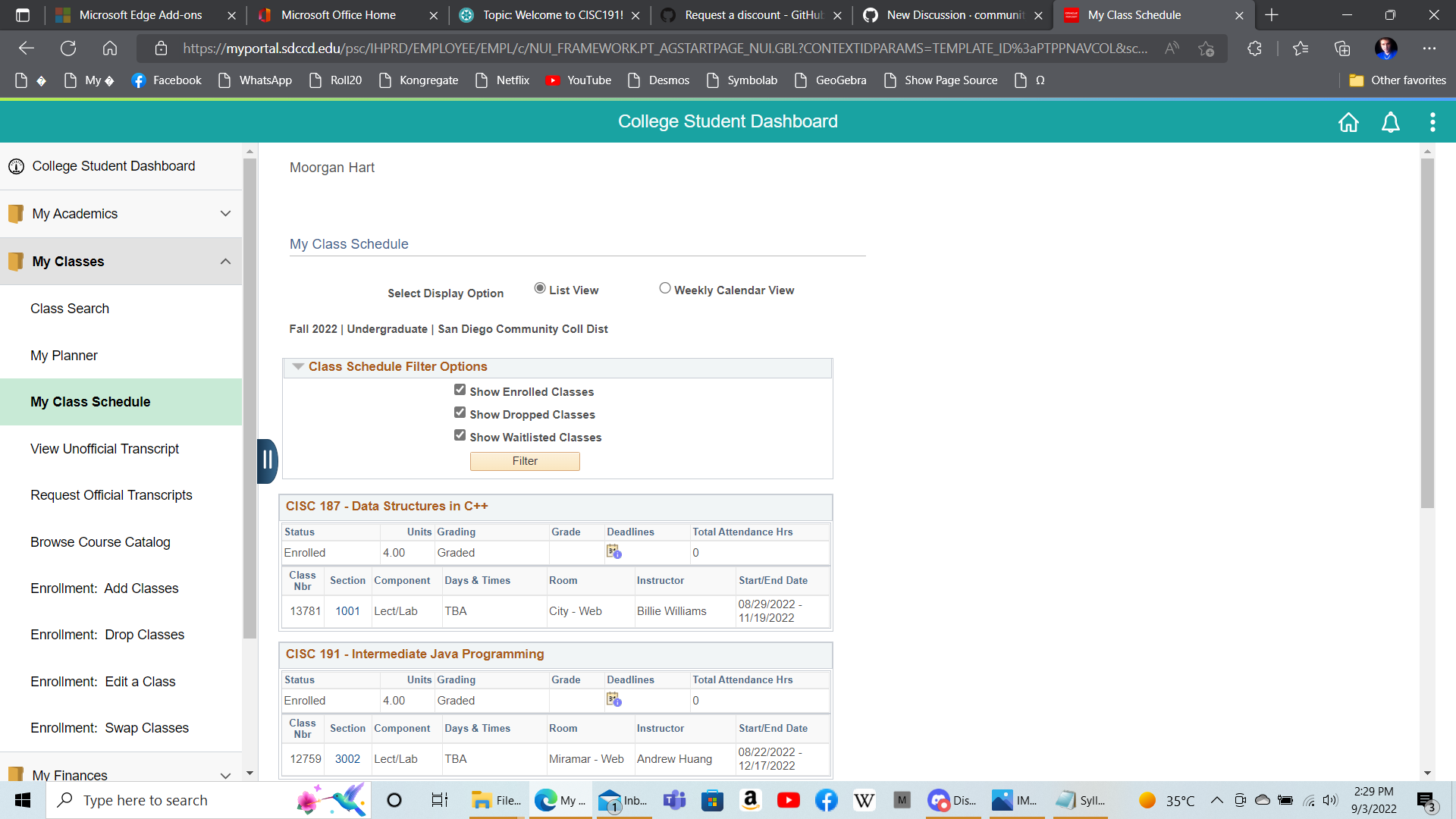The image size is (1456, 819).
Task: Add this page to favorites star
Action: pyautogui.click(x=1206, y=49)
